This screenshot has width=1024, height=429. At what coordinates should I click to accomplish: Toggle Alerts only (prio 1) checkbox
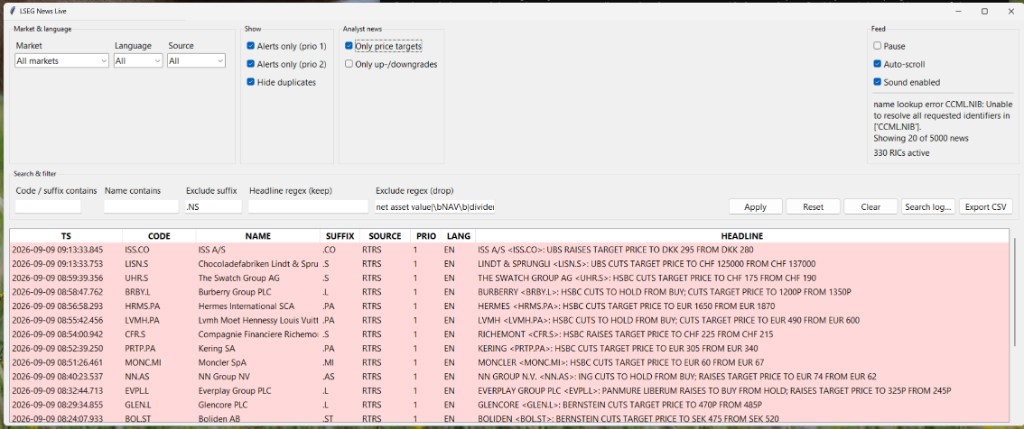click(251, 46)
